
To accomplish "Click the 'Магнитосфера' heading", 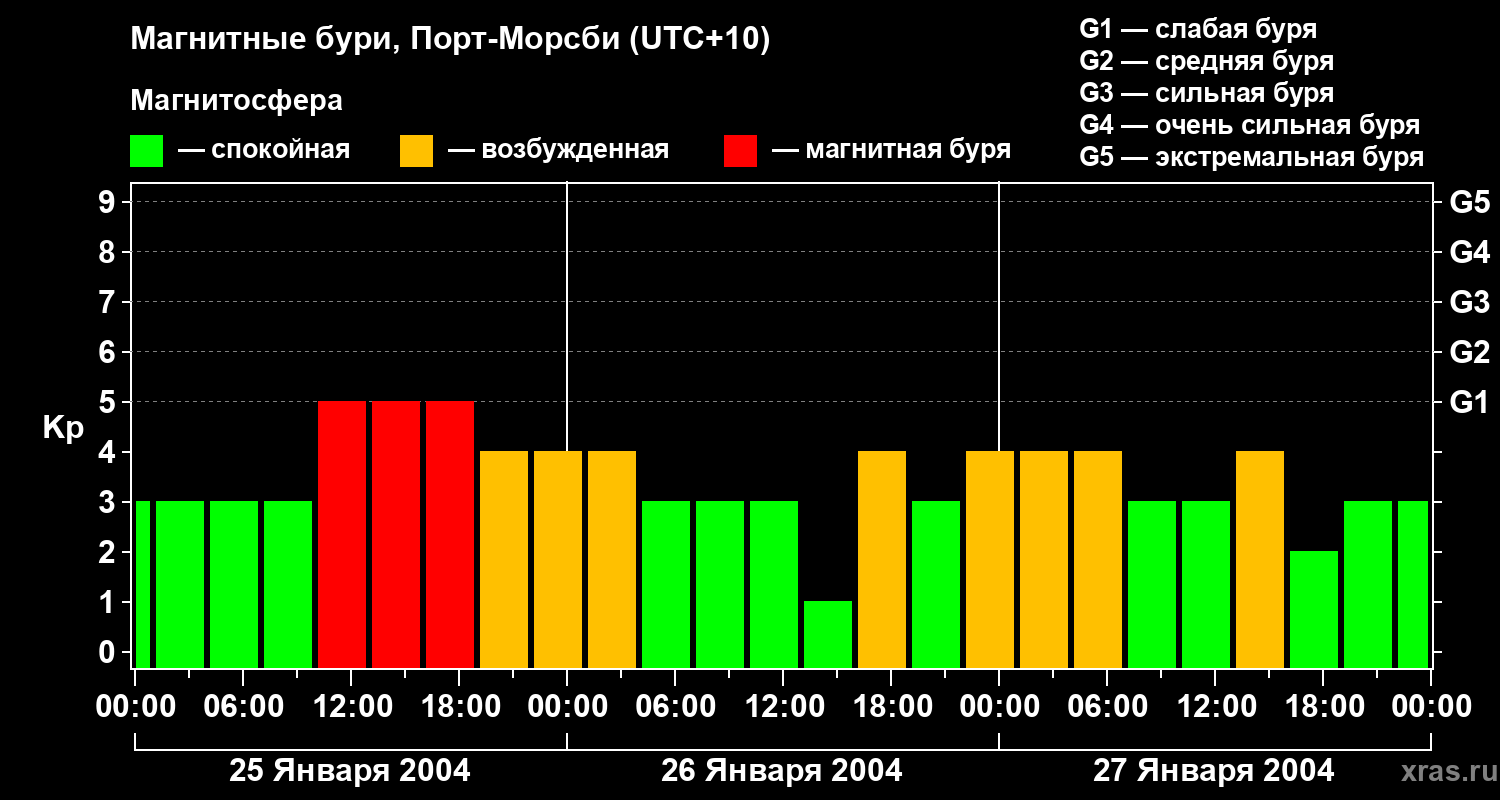I will point(236,101).
